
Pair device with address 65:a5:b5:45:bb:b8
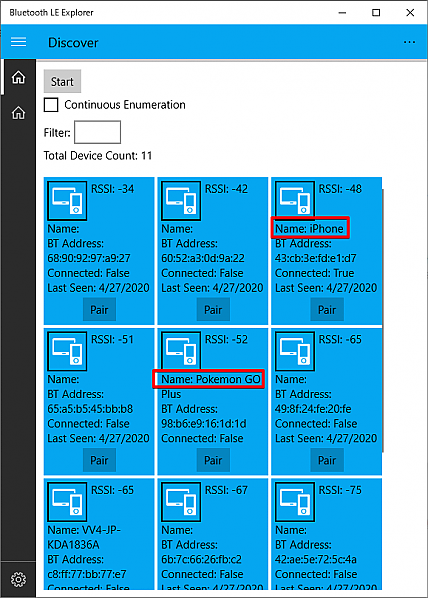(99, 460)
